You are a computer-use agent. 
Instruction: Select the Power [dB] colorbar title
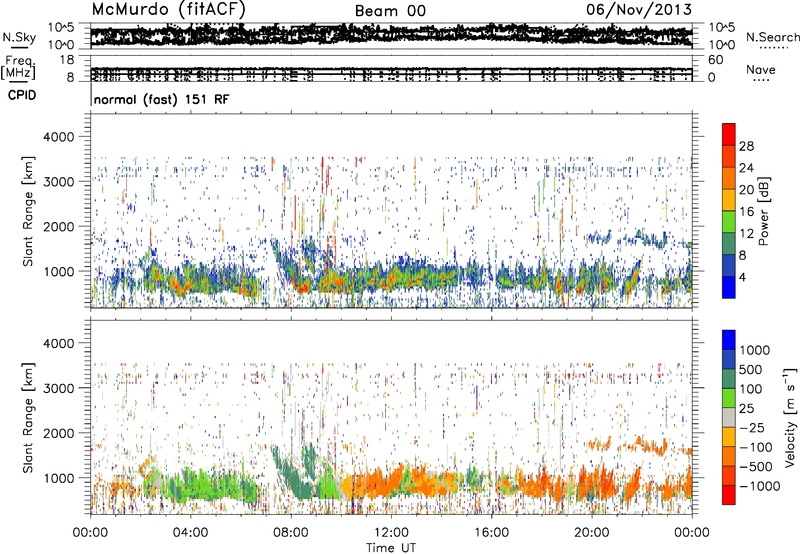pyautogui.click(x=764, y=211)
